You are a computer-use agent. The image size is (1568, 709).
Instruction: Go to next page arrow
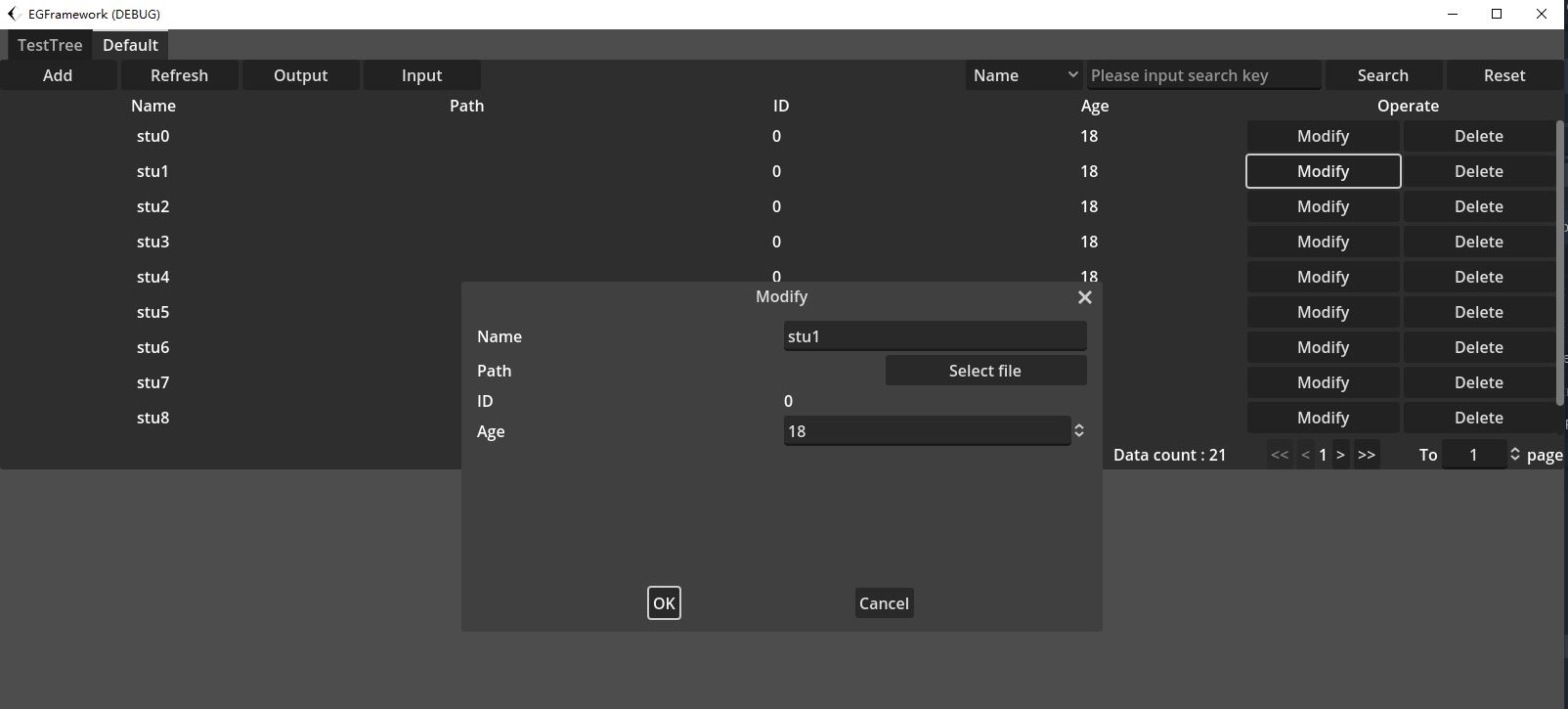[1340, 455]
